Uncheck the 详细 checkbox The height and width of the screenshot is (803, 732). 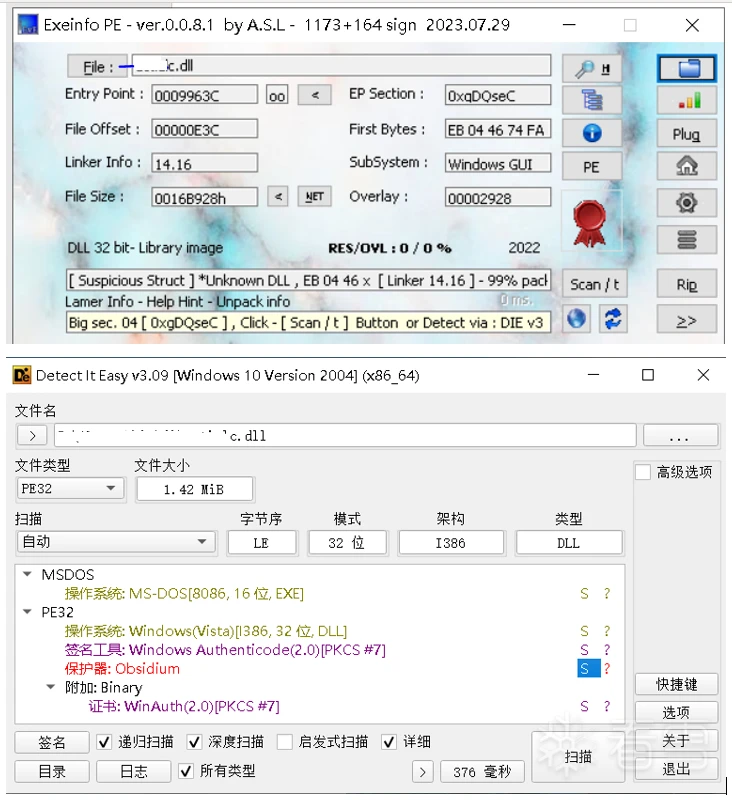click(x=389, y=742)
